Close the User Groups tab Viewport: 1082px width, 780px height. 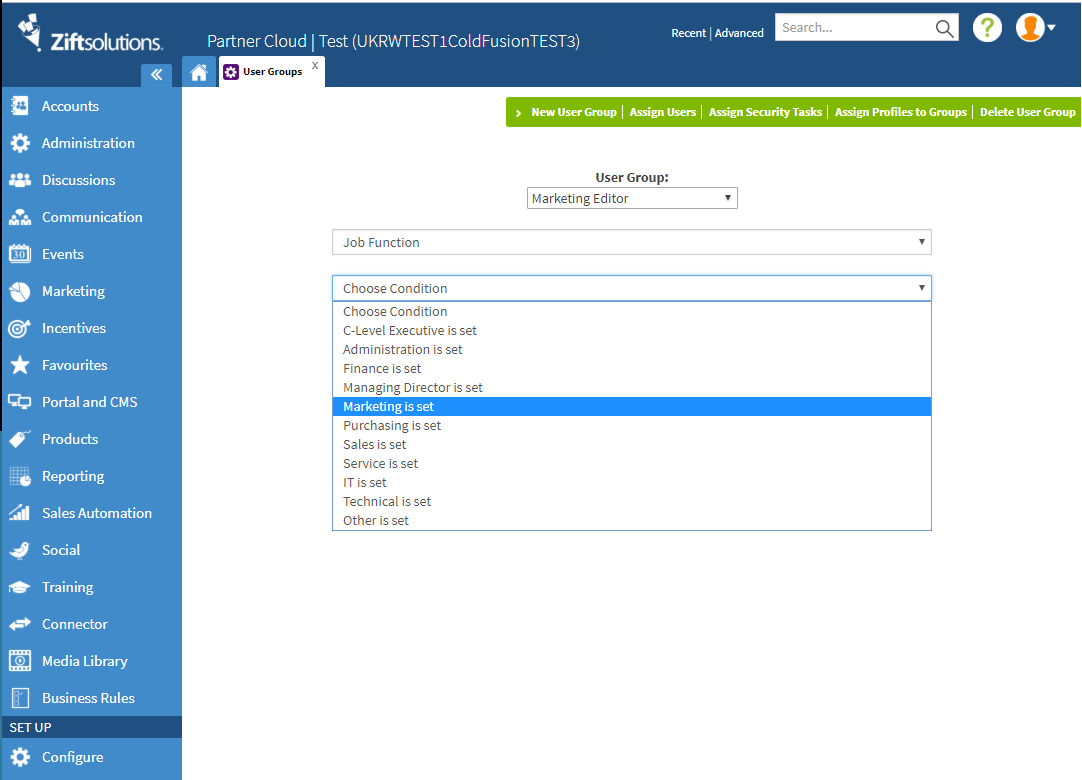(315, 66)
